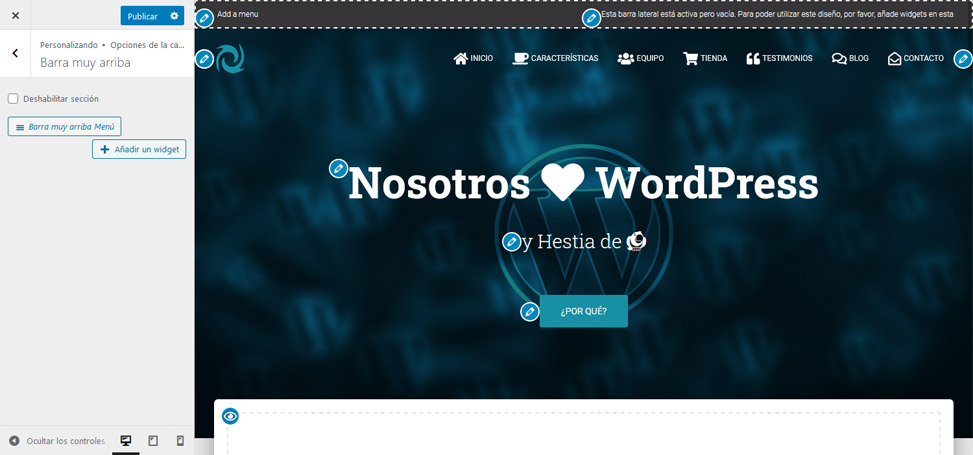Screen dimensions: 973x455
Task: Click the Publicar button
Action: pos(142,16)
